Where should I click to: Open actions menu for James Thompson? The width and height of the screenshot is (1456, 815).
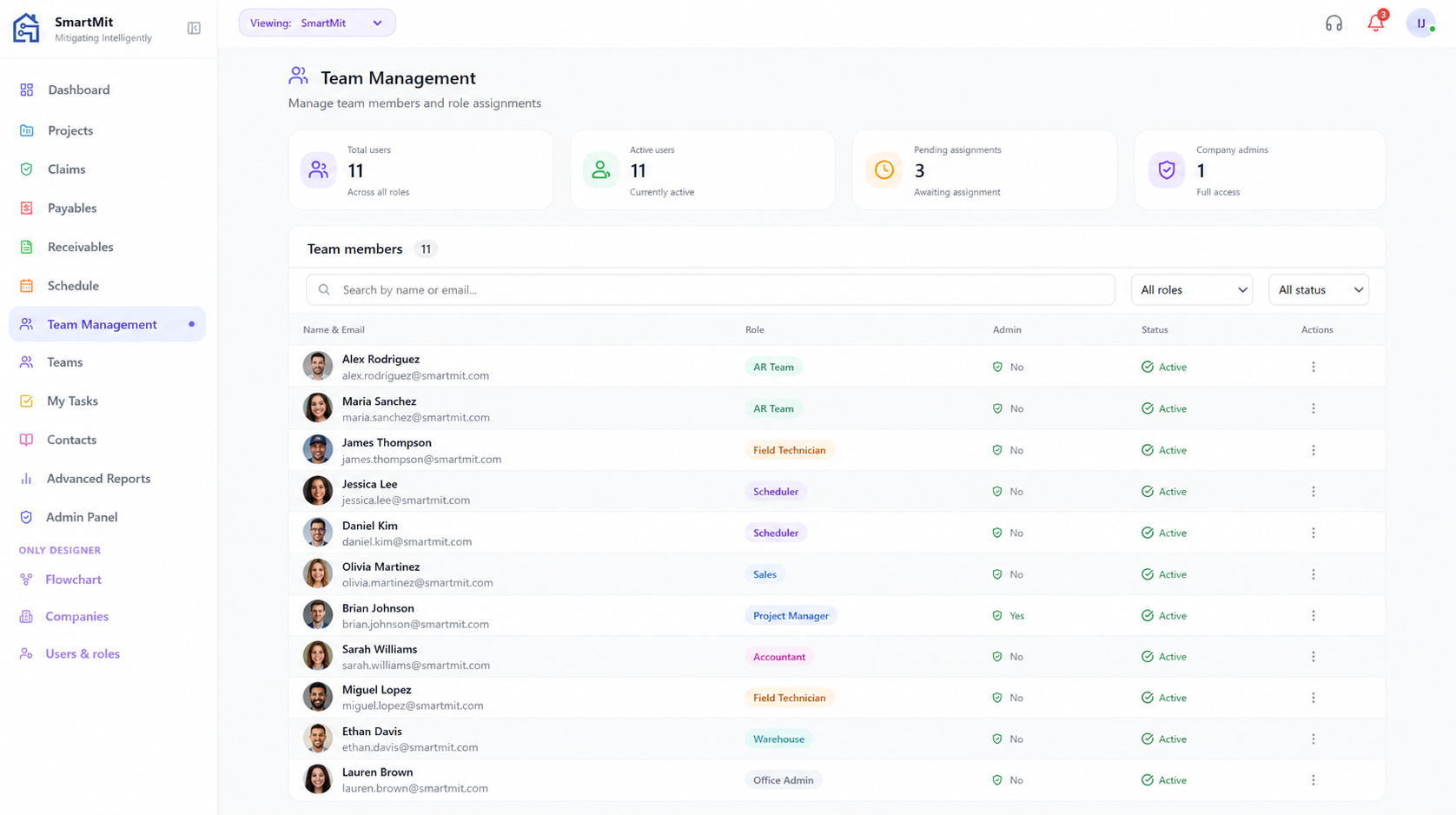1314,450
